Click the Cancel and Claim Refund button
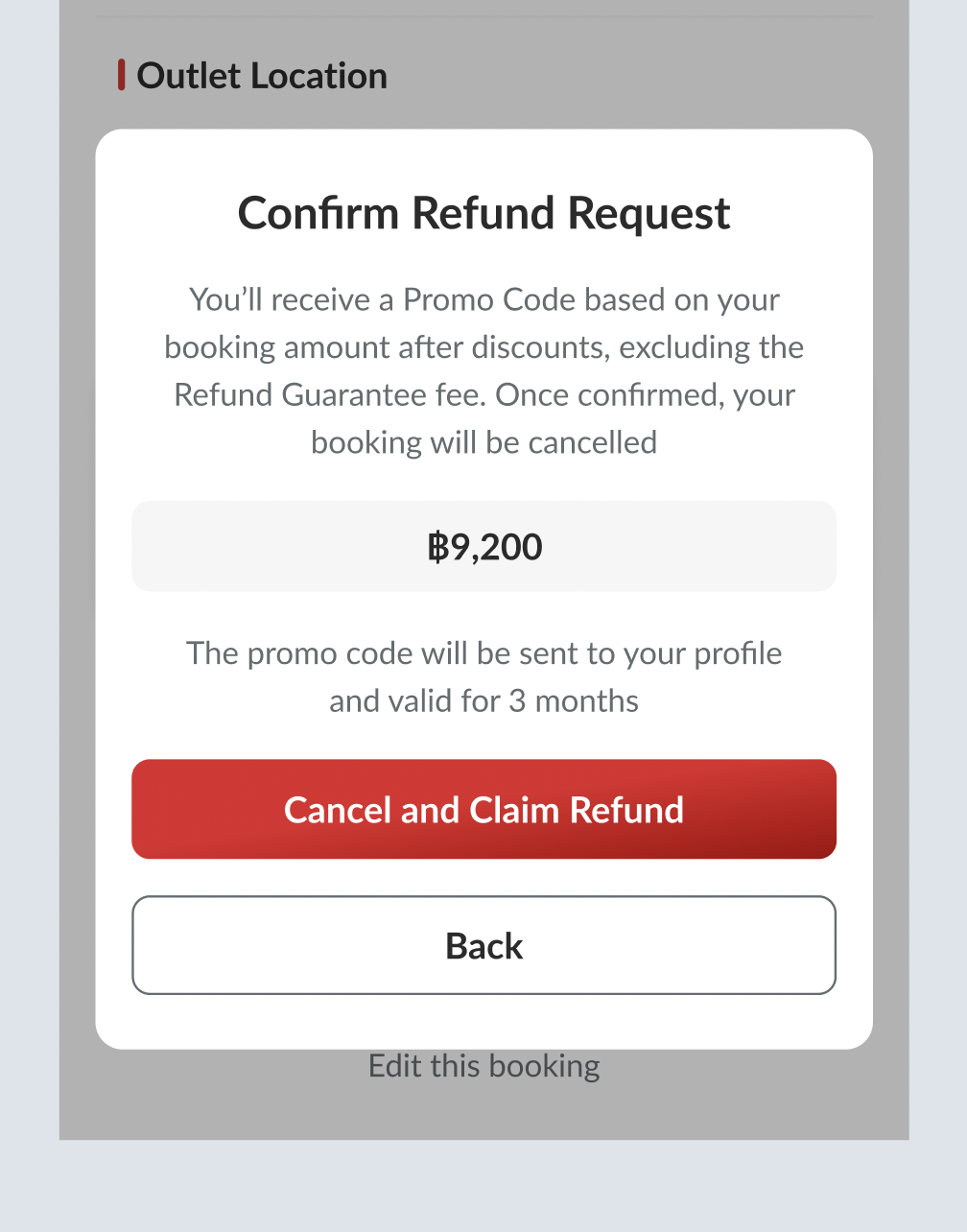 coord(483,809)
